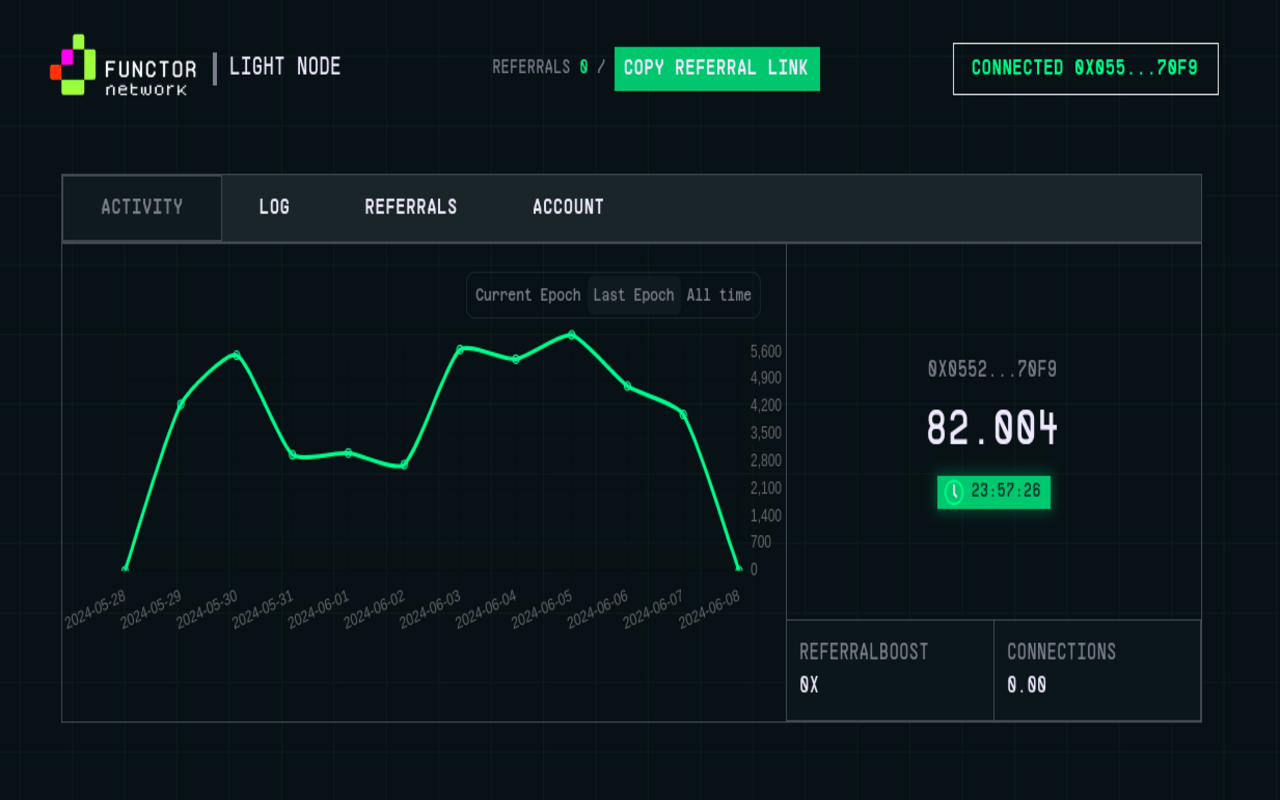Click the Connections panel

click(1097, 669)
